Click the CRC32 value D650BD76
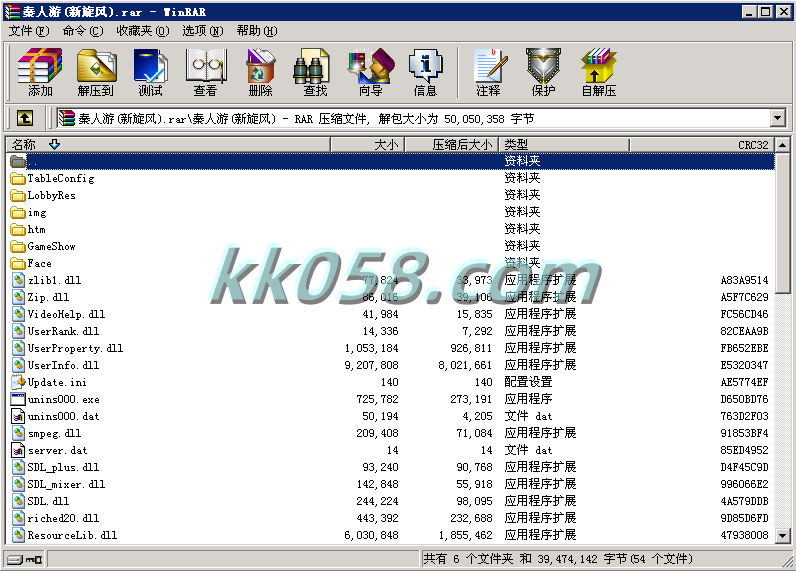796x571 pixels. (744, 399)
